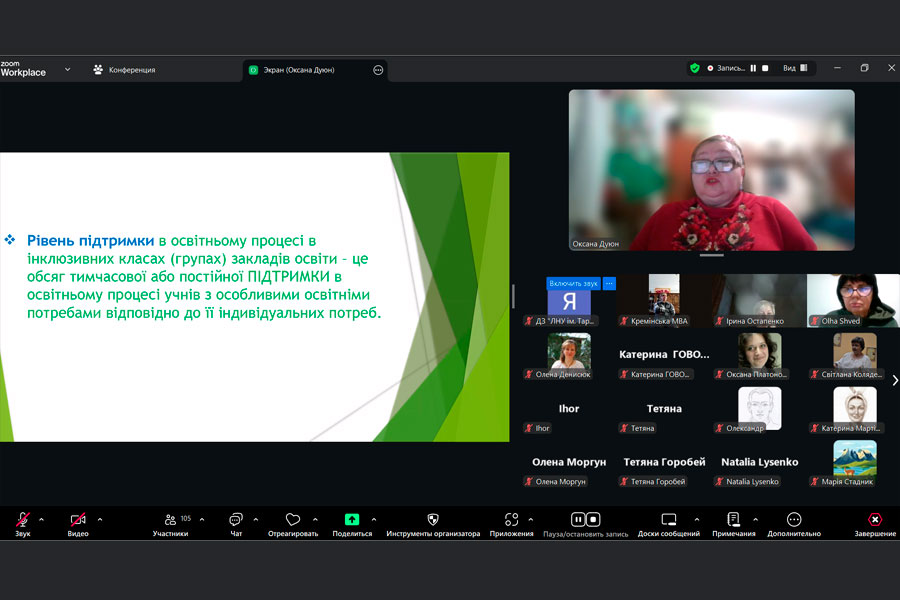Turn on camera with the Видео button
The width and height of the screenshot is (900, 600).
(78, 520)
